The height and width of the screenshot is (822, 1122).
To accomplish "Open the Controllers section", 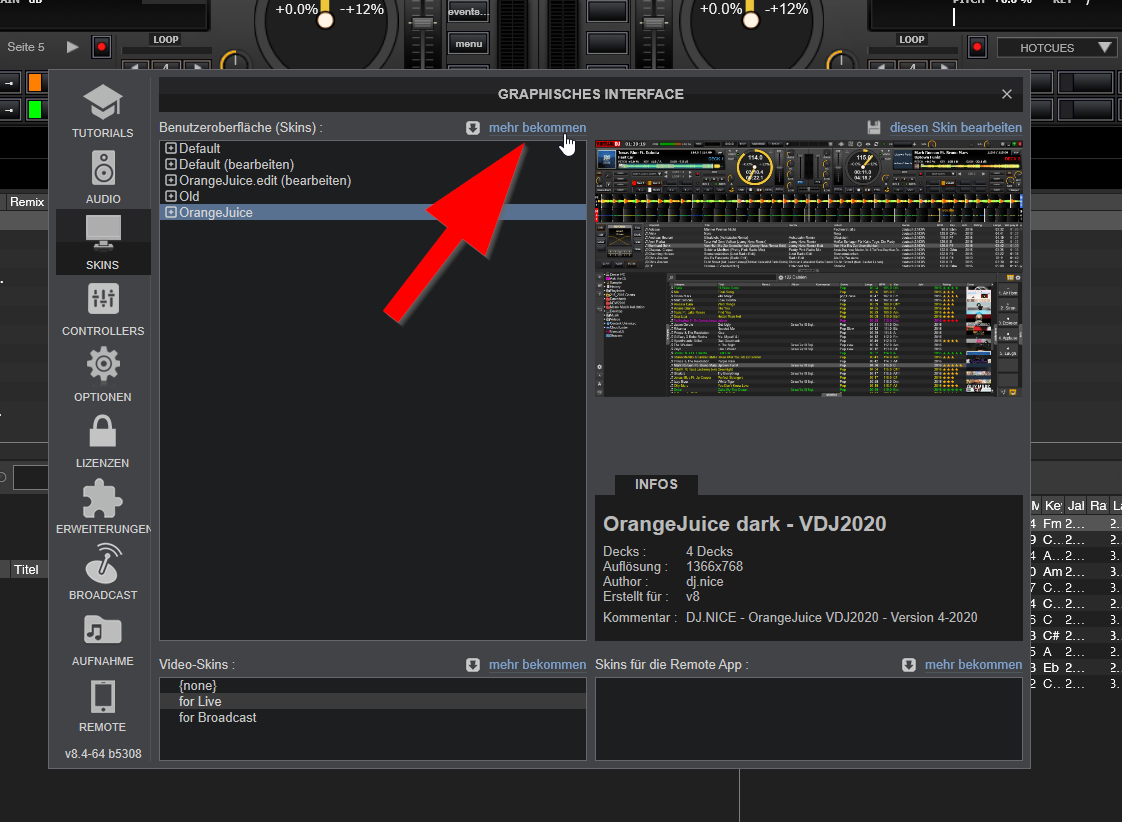I will [x=103, y=309].
